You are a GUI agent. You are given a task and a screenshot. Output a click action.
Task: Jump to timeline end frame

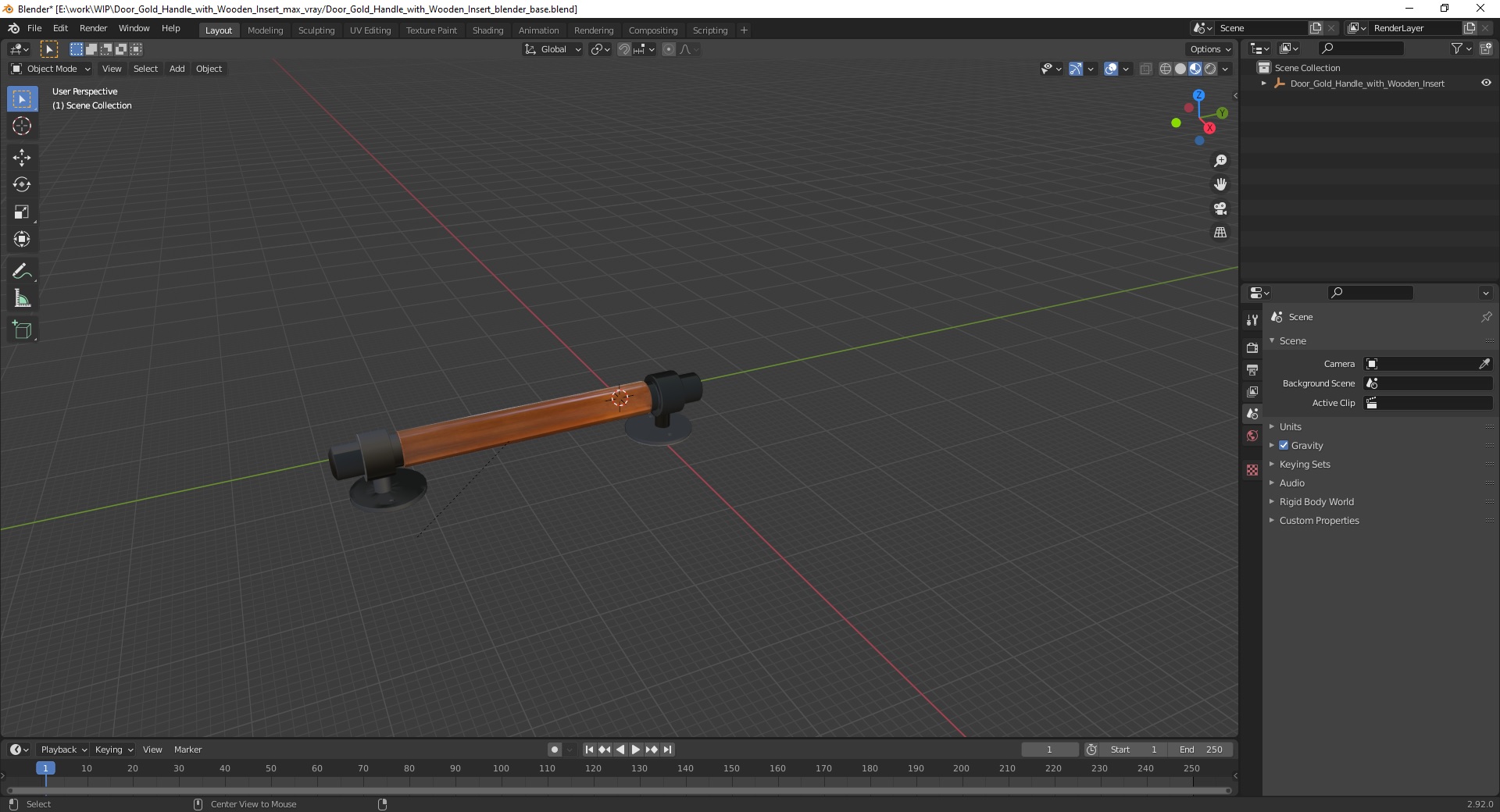(667, 750)
